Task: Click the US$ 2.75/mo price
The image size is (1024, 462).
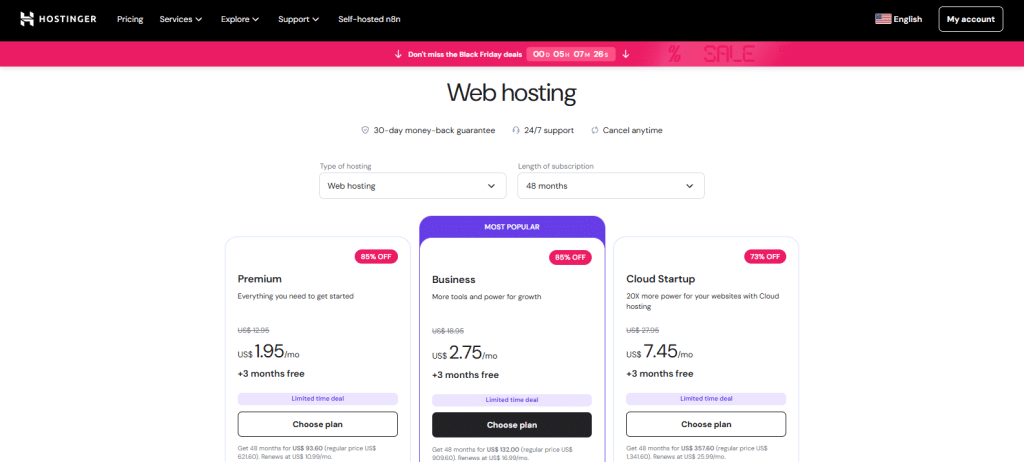Action: pos(464,354)
